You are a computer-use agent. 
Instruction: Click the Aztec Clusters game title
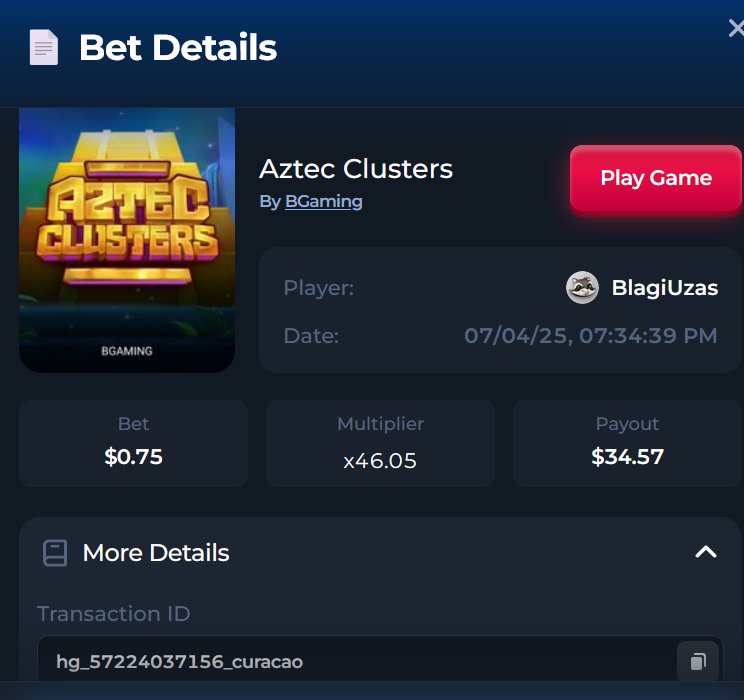point(356,169)
